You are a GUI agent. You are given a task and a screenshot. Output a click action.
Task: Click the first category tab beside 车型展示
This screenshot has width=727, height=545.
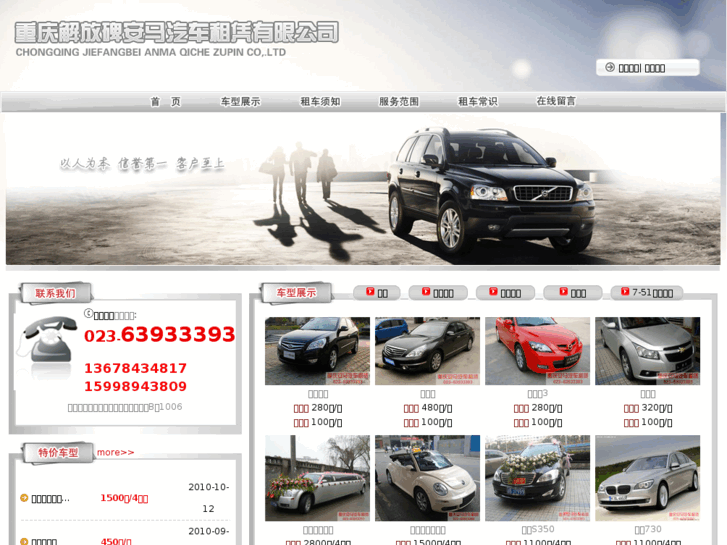[376, 293]
